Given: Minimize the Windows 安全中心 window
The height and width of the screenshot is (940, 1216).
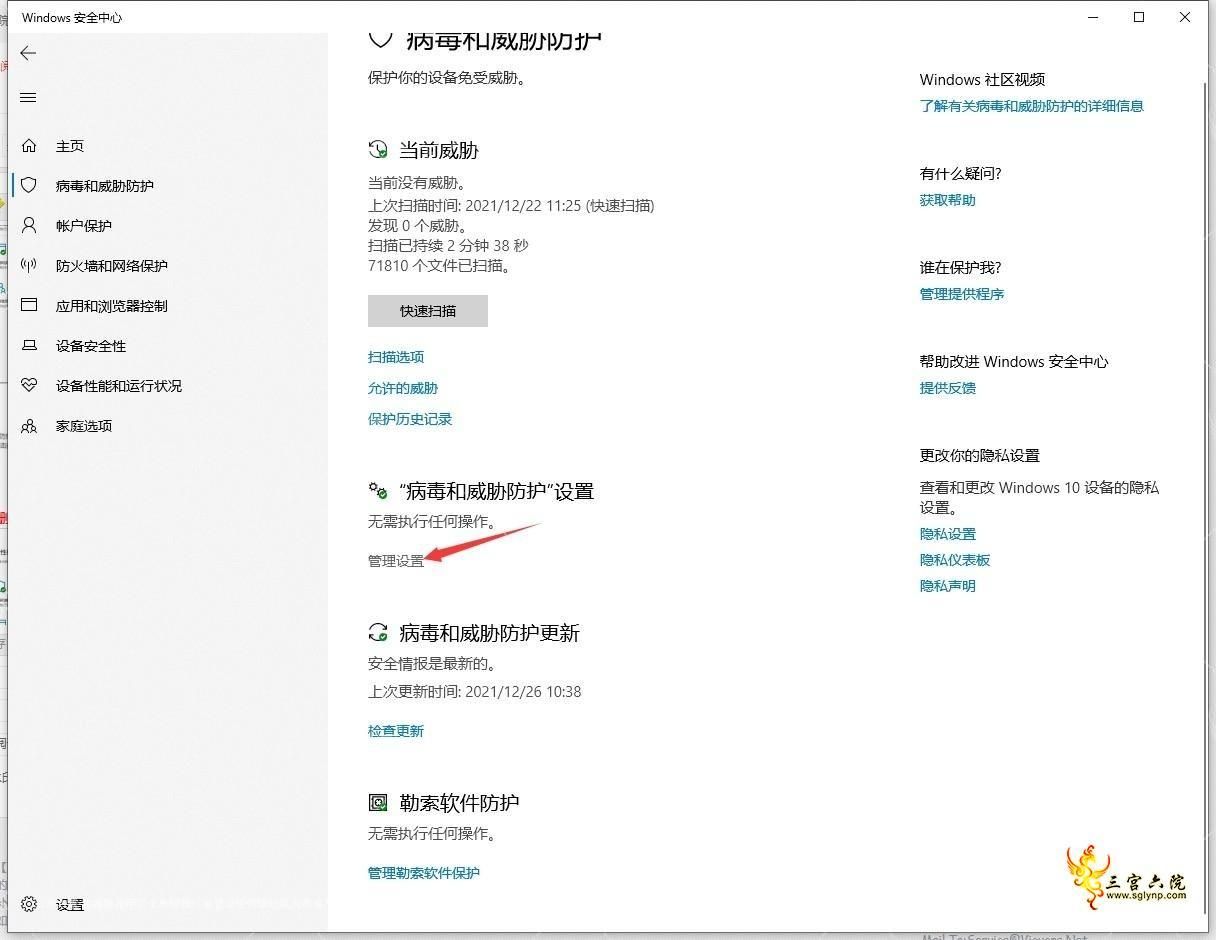Looking at the screenshot, I should [1093, 17].
